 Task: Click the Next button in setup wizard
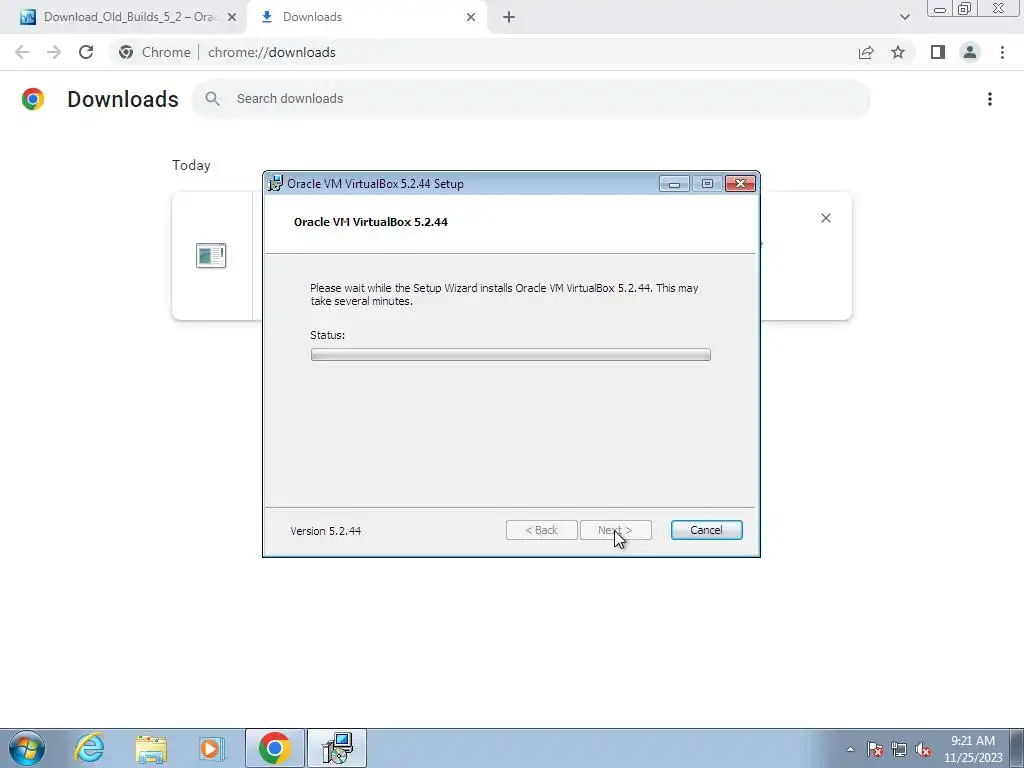[615, 530]
